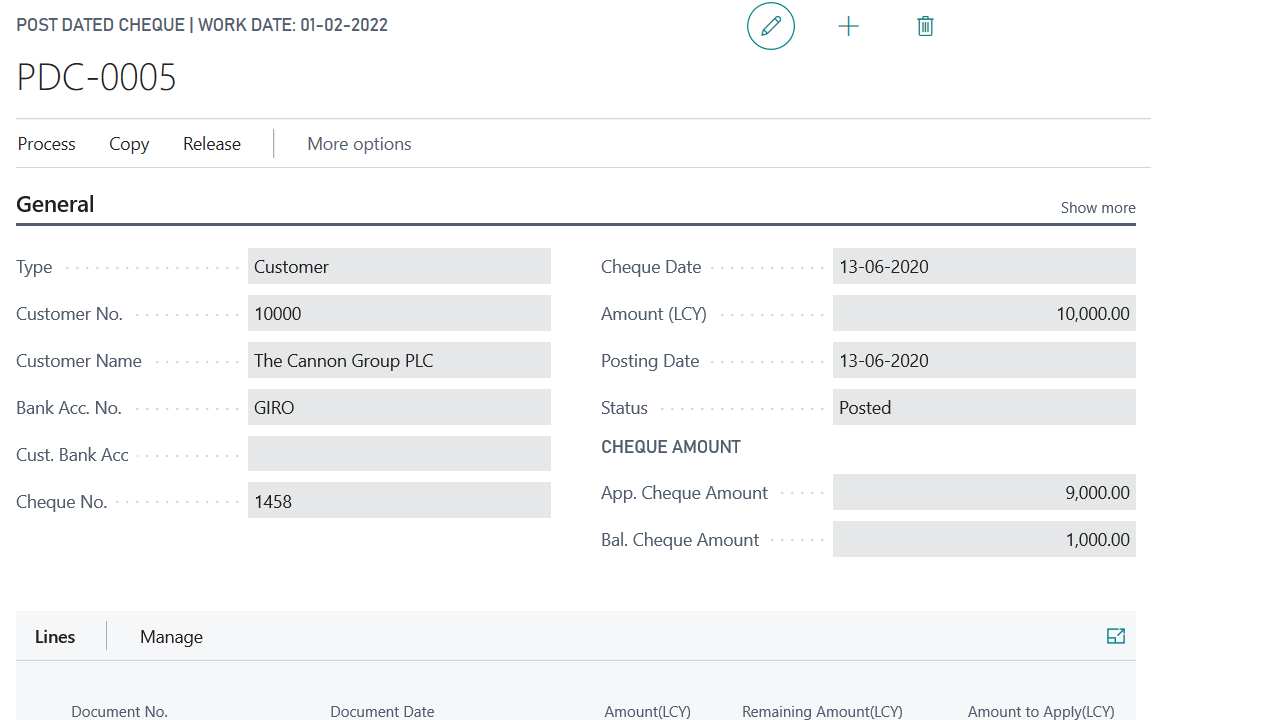Viewport: 1280px width, 720px height.
Task: Click Show more in General section
Action: 1098,208
